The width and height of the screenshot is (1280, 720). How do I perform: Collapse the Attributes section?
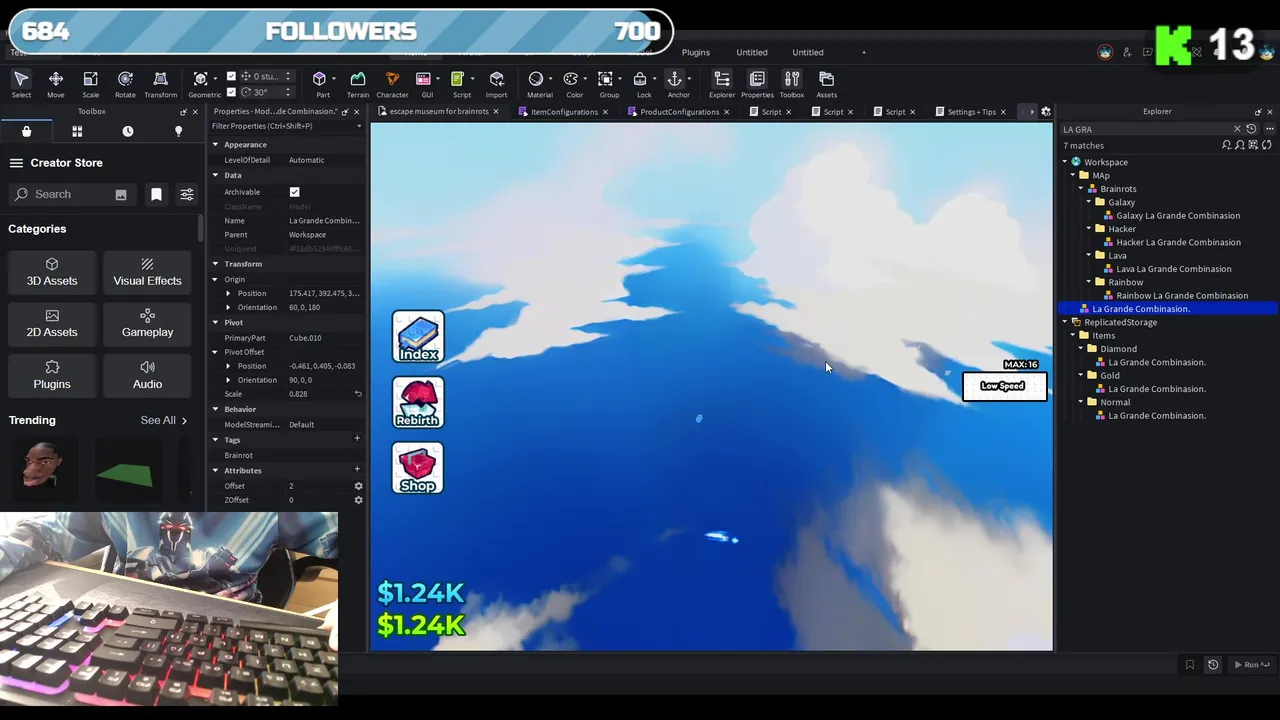tap(215, 470)
